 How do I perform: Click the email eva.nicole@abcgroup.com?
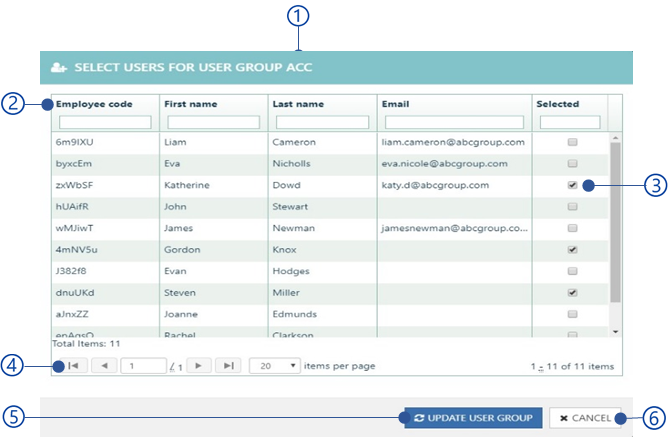444,164
